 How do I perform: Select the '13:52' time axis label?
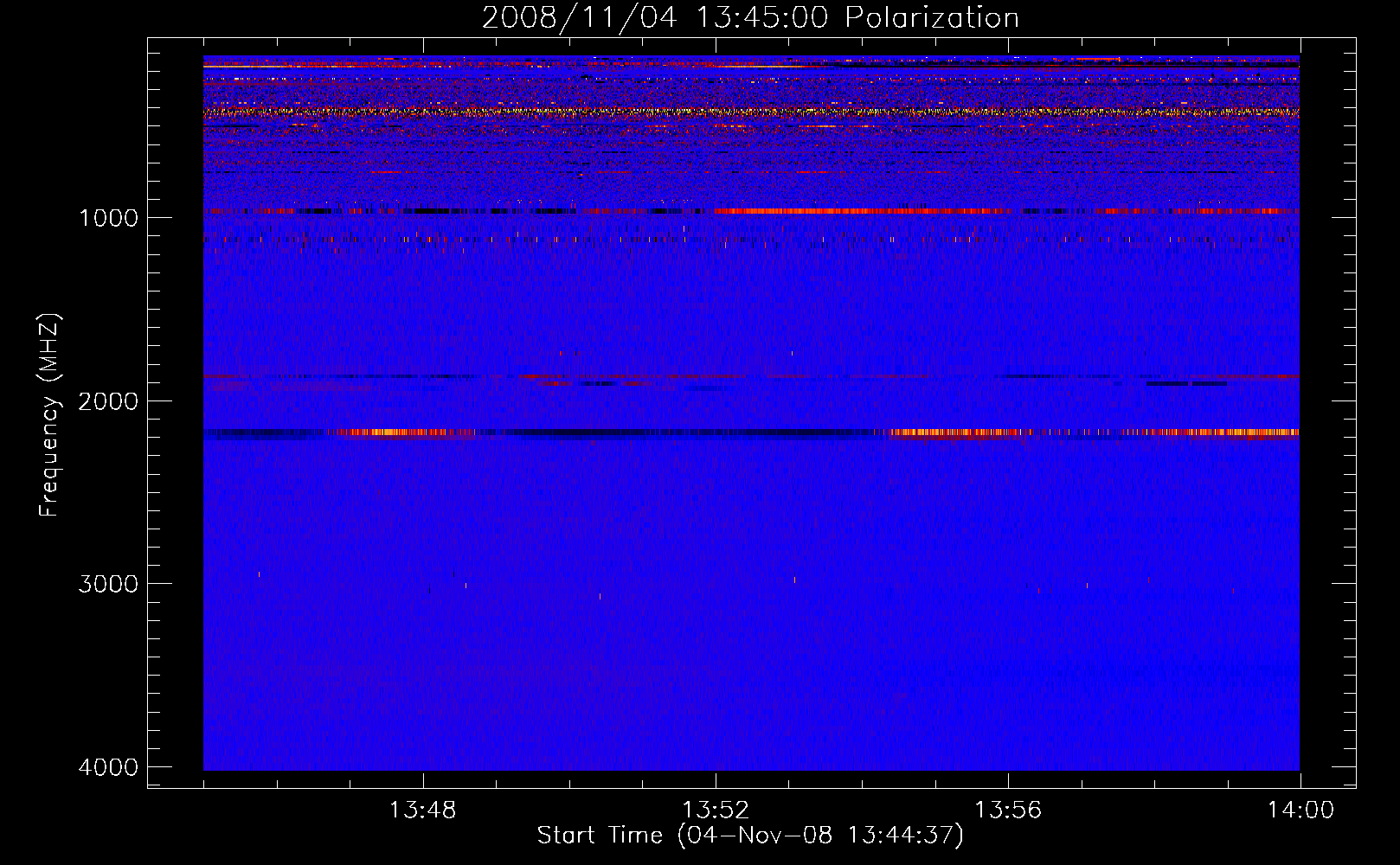[716, 811]
